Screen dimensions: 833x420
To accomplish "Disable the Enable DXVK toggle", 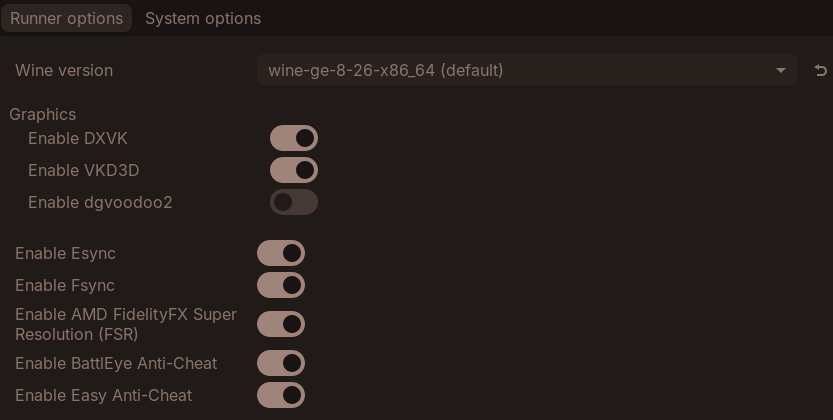I will click(294, 138).
